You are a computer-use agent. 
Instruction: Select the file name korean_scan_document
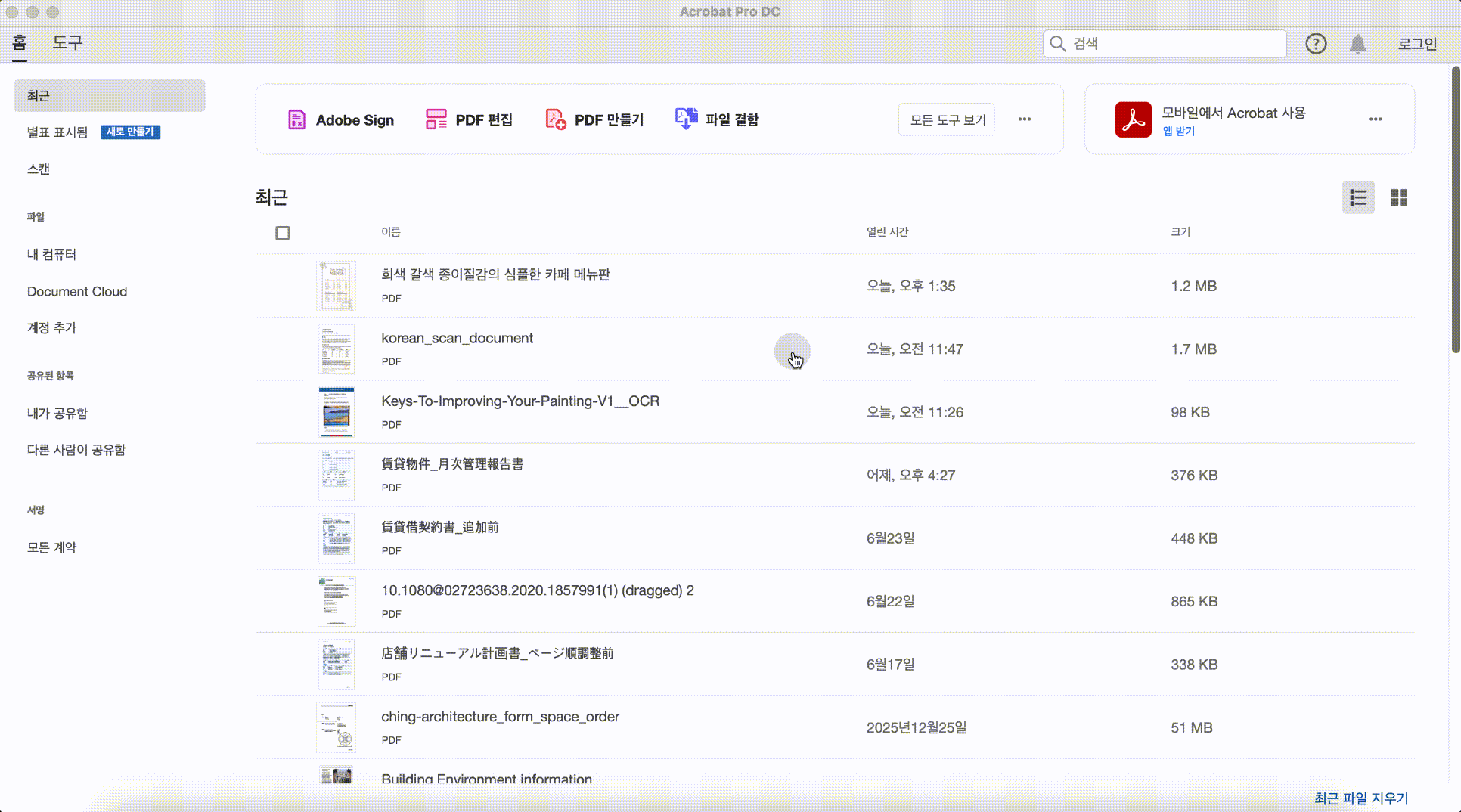pos(457,339)
